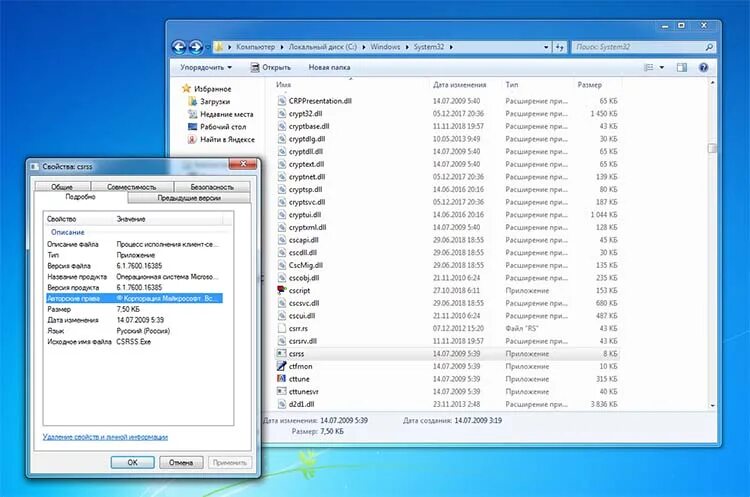Click Компьютер in the address breadcrumb
The height and width of the screenshot is (497, 750).
click(x=255, y=47)
